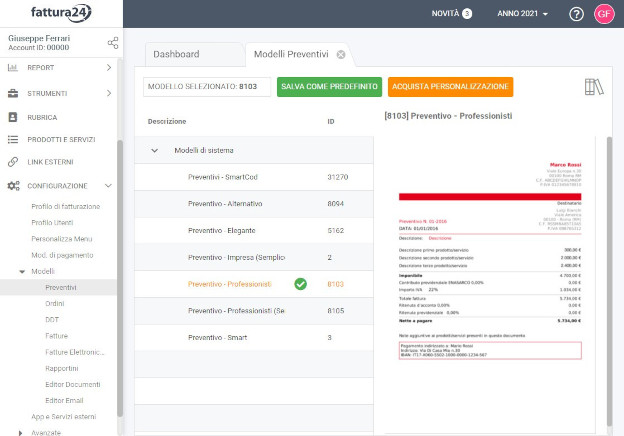Open LINK ESTERNI menu item
This screenshot has height=436, width=624.
click(50, 162)
